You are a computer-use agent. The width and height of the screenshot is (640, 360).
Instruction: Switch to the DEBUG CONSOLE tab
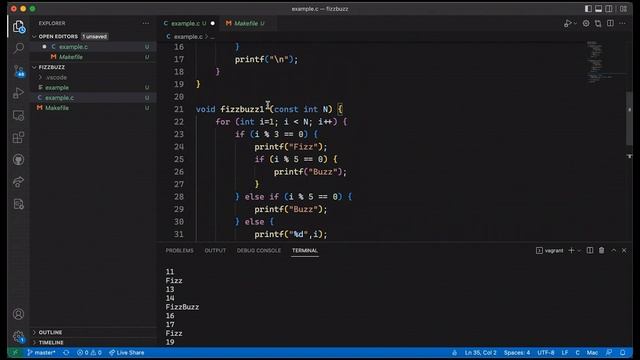(259, 250)
